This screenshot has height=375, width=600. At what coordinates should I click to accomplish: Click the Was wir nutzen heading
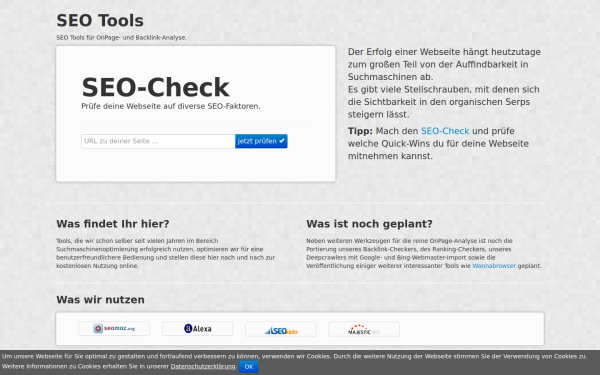(x=100, y=300)
